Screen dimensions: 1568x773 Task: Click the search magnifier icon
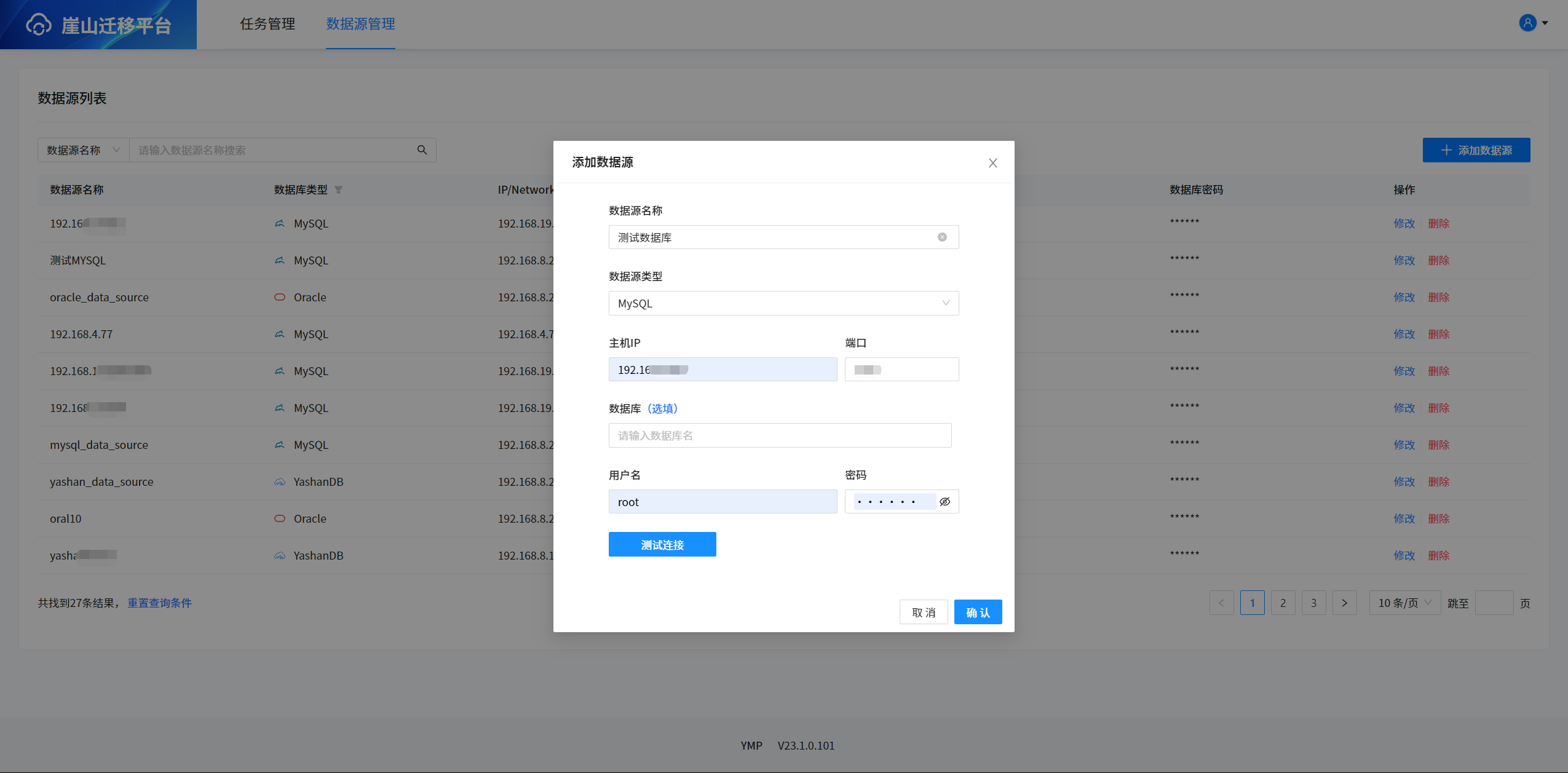[422, 150]
